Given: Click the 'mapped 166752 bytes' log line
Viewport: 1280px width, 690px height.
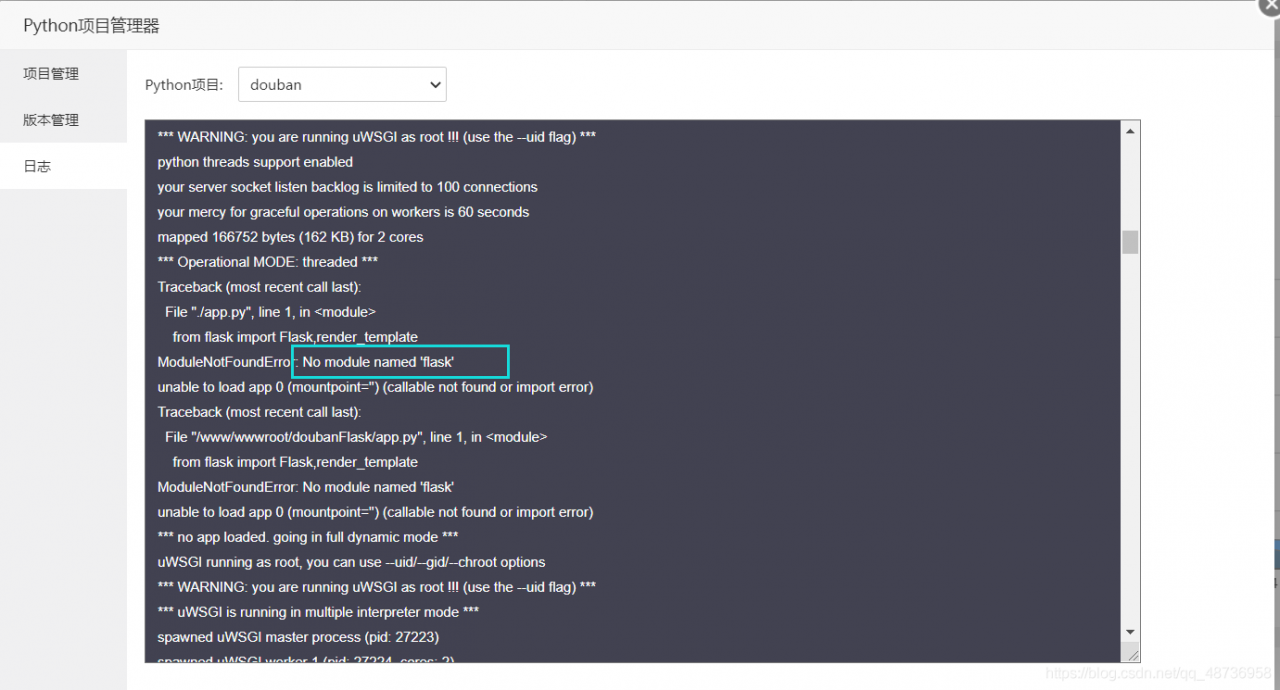Looking at the screenshot, I should [x=290, y=237].
